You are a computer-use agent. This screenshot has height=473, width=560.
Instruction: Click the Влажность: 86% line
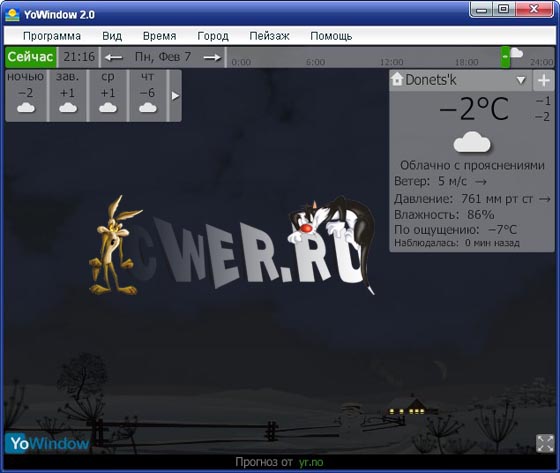click(444, 215)
